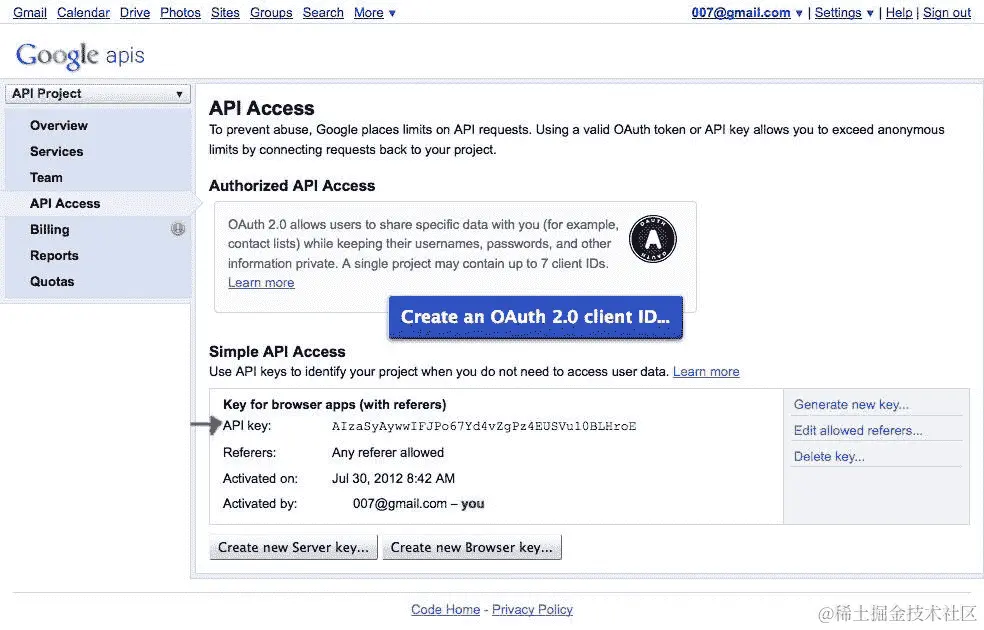Viewport: 984px width, 630px height.
Task: Expand the More dropdown menu
Action: tap(375, 13)
